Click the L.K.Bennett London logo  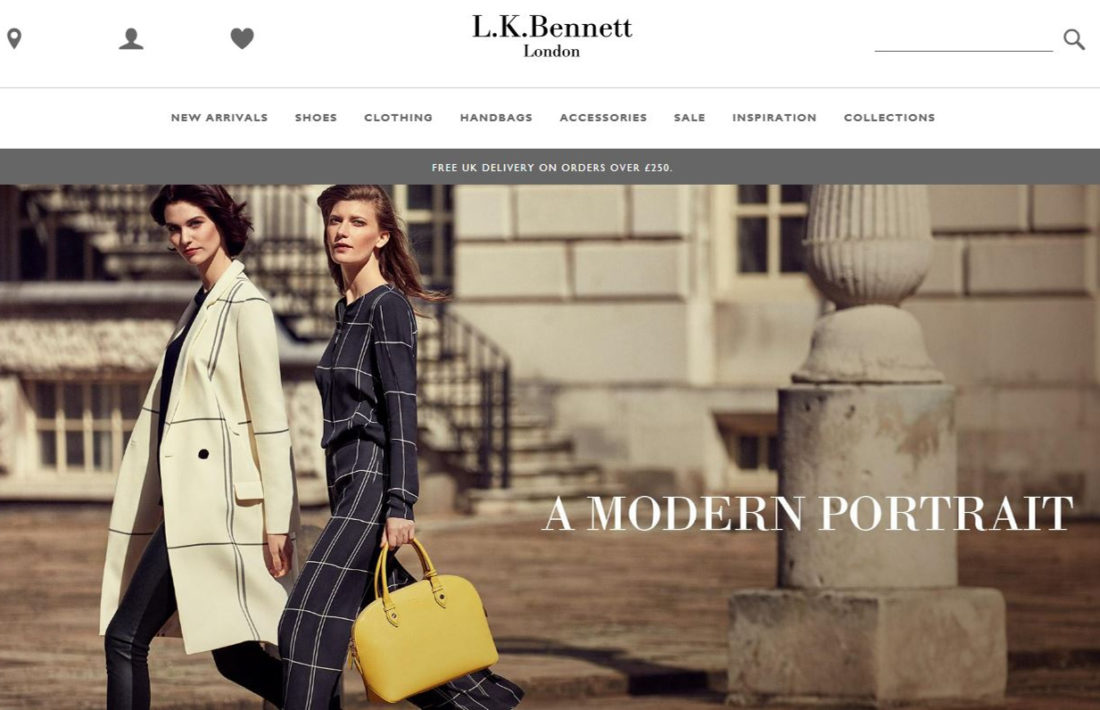[x=552, y=36]
